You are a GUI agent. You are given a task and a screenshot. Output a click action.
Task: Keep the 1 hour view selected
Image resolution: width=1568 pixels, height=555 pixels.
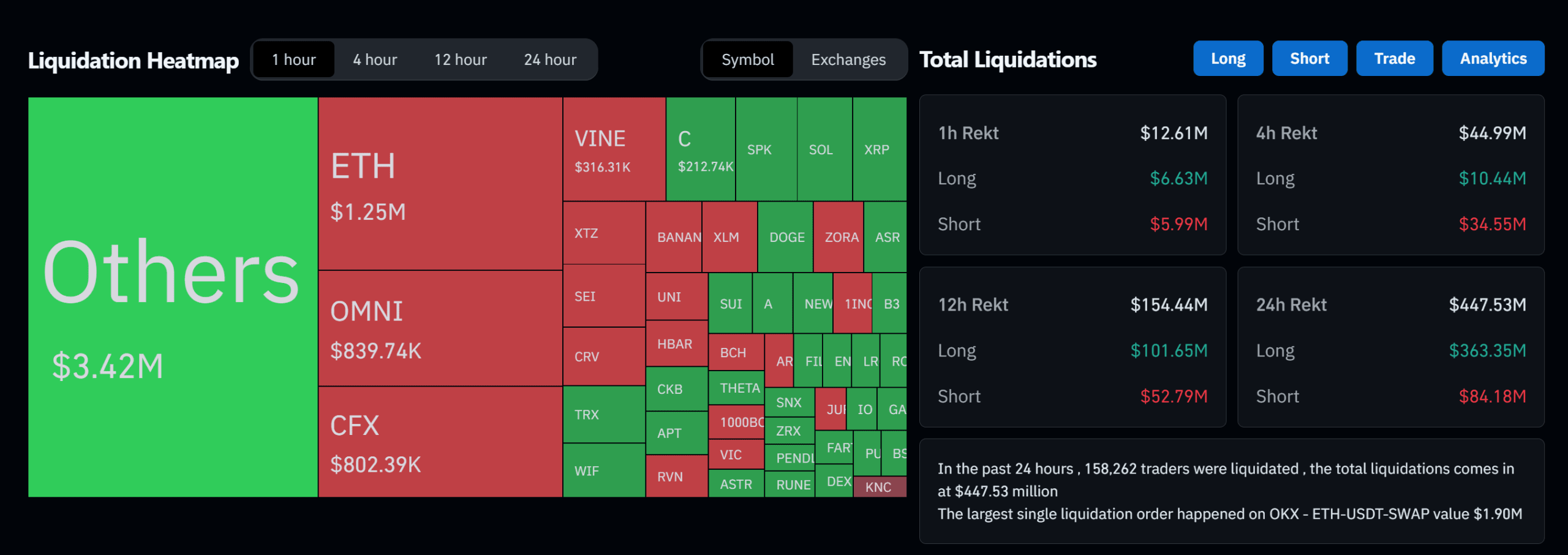click(294, 59)
